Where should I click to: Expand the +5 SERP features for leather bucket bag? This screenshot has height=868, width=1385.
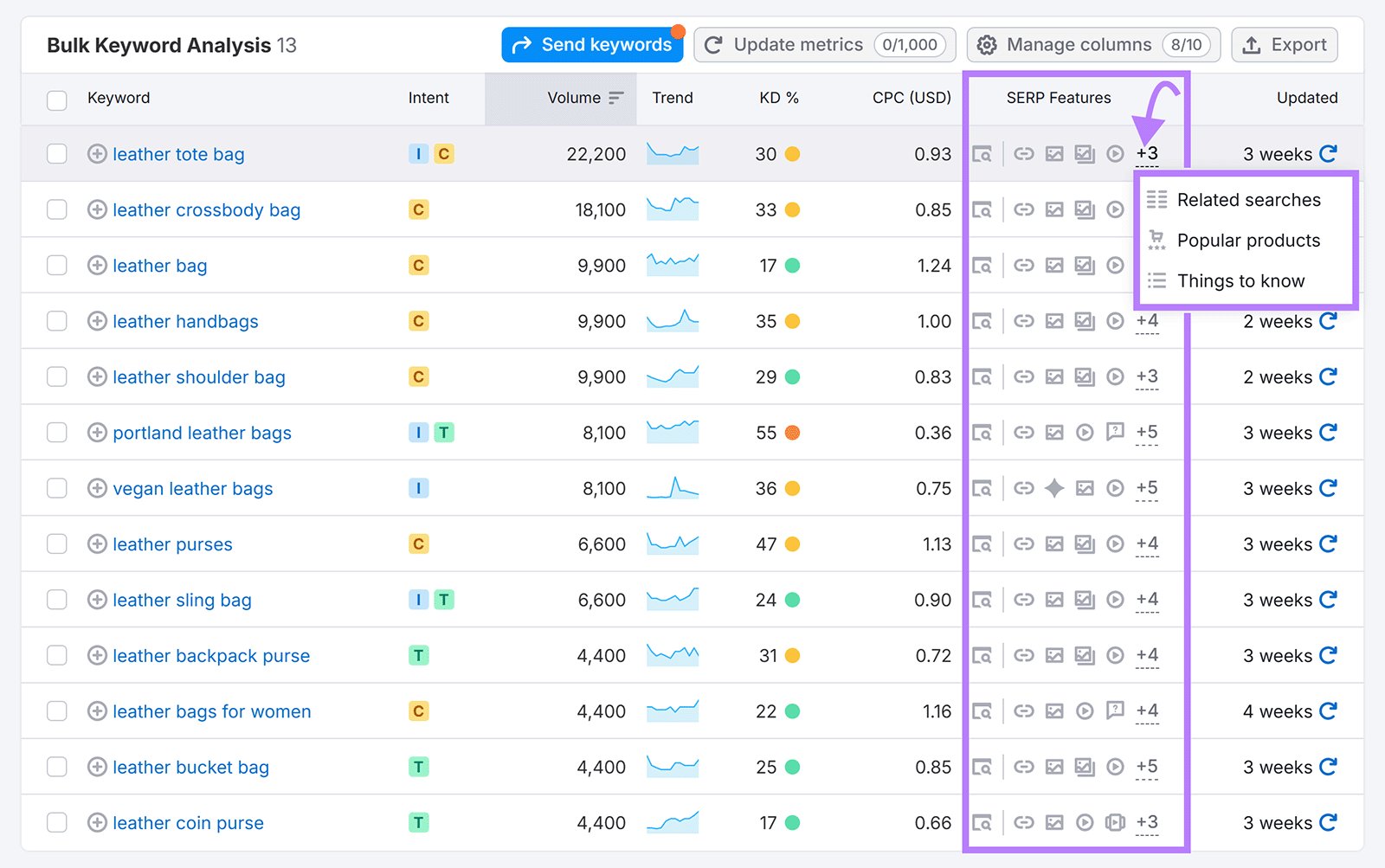[x=1147, y=767]
